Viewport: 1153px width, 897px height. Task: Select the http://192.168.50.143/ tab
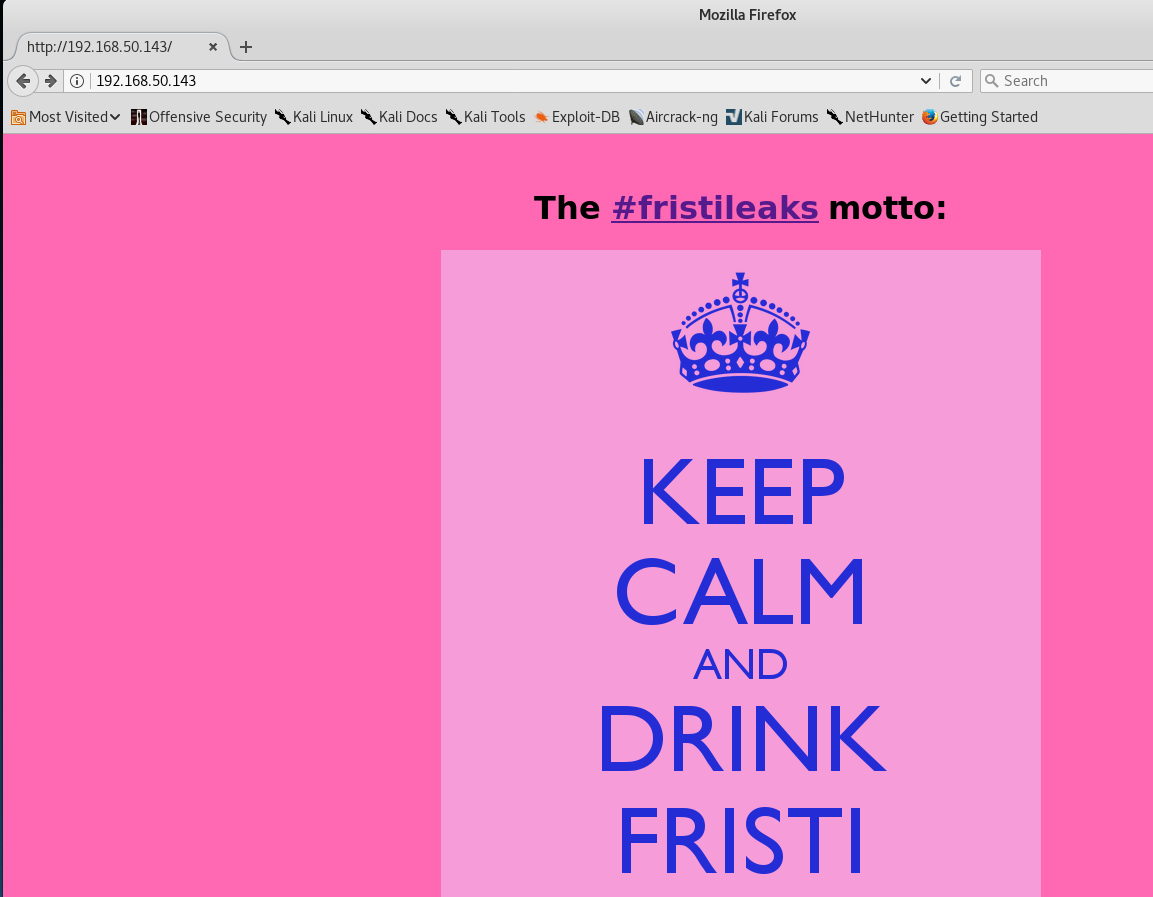121,47
